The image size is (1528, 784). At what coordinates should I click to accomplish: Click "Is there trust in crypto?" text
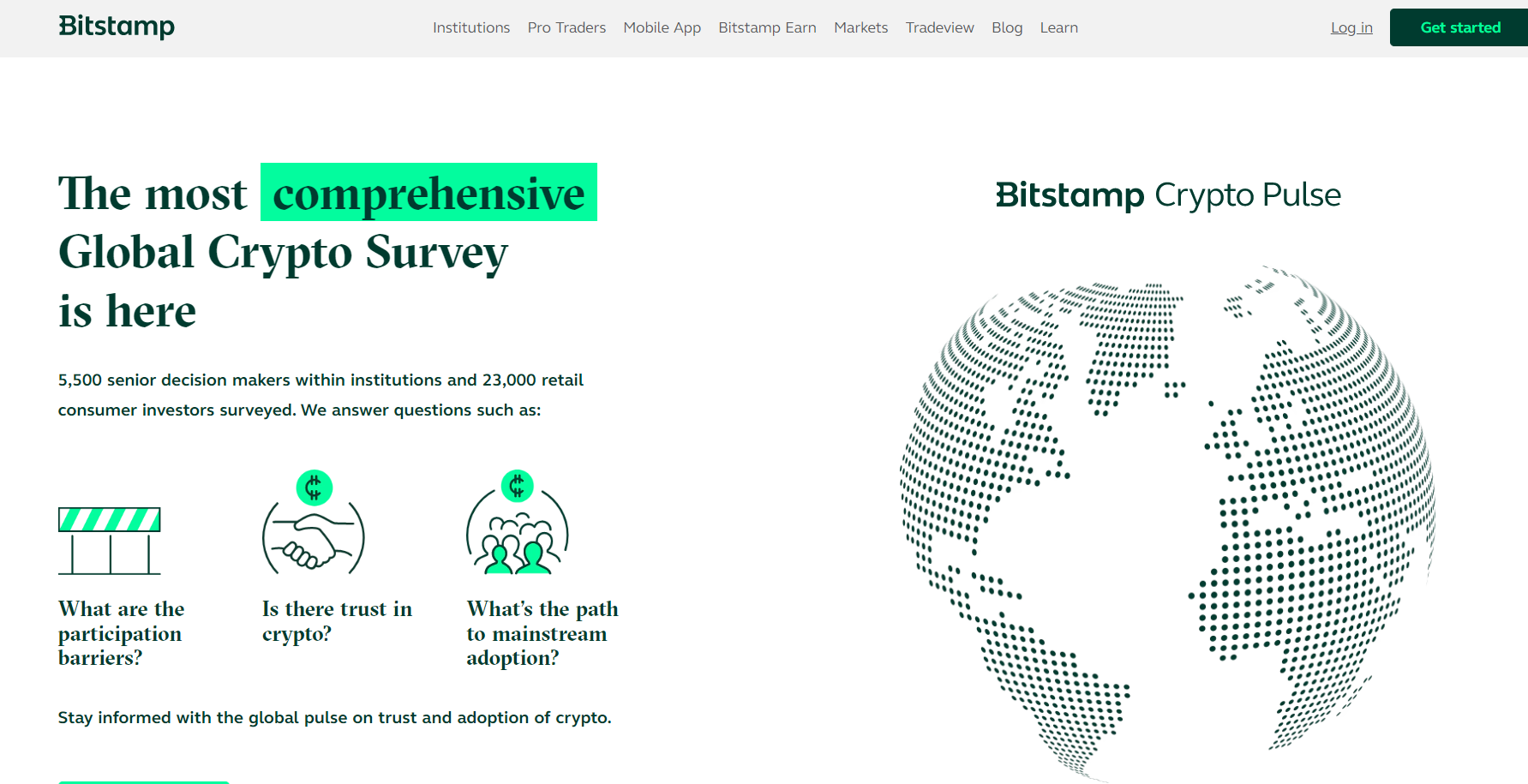click(x=337, y=621)
